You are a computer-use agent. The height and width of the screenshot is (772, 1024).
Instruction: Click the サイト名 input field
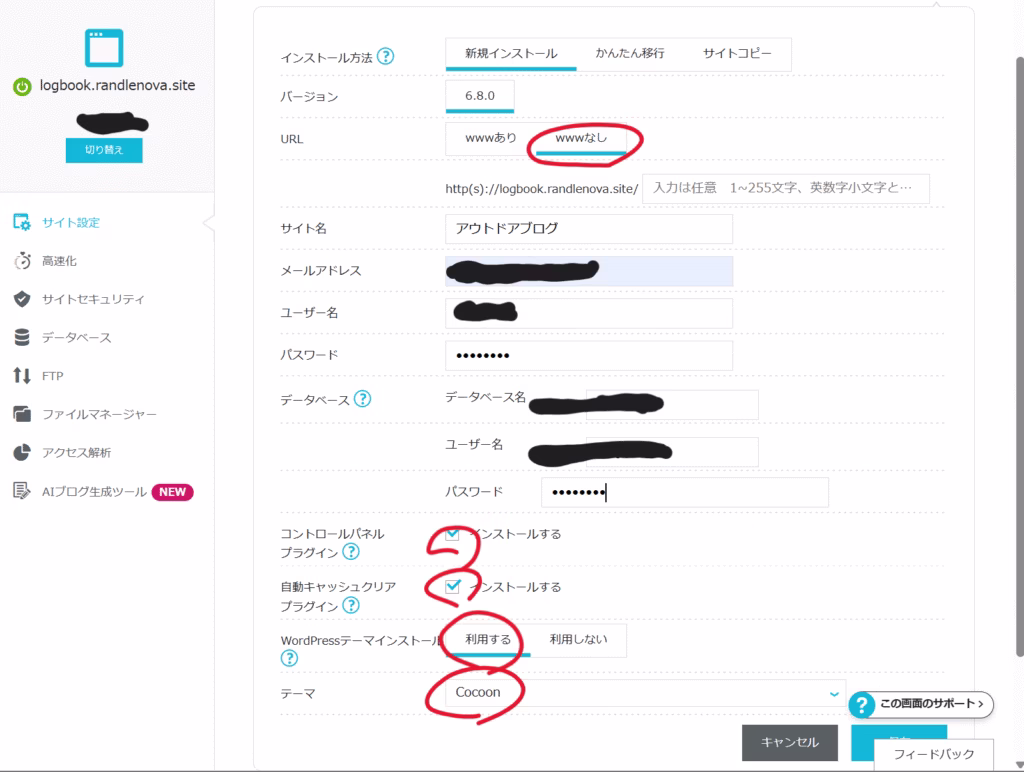[x=588, y=228]
